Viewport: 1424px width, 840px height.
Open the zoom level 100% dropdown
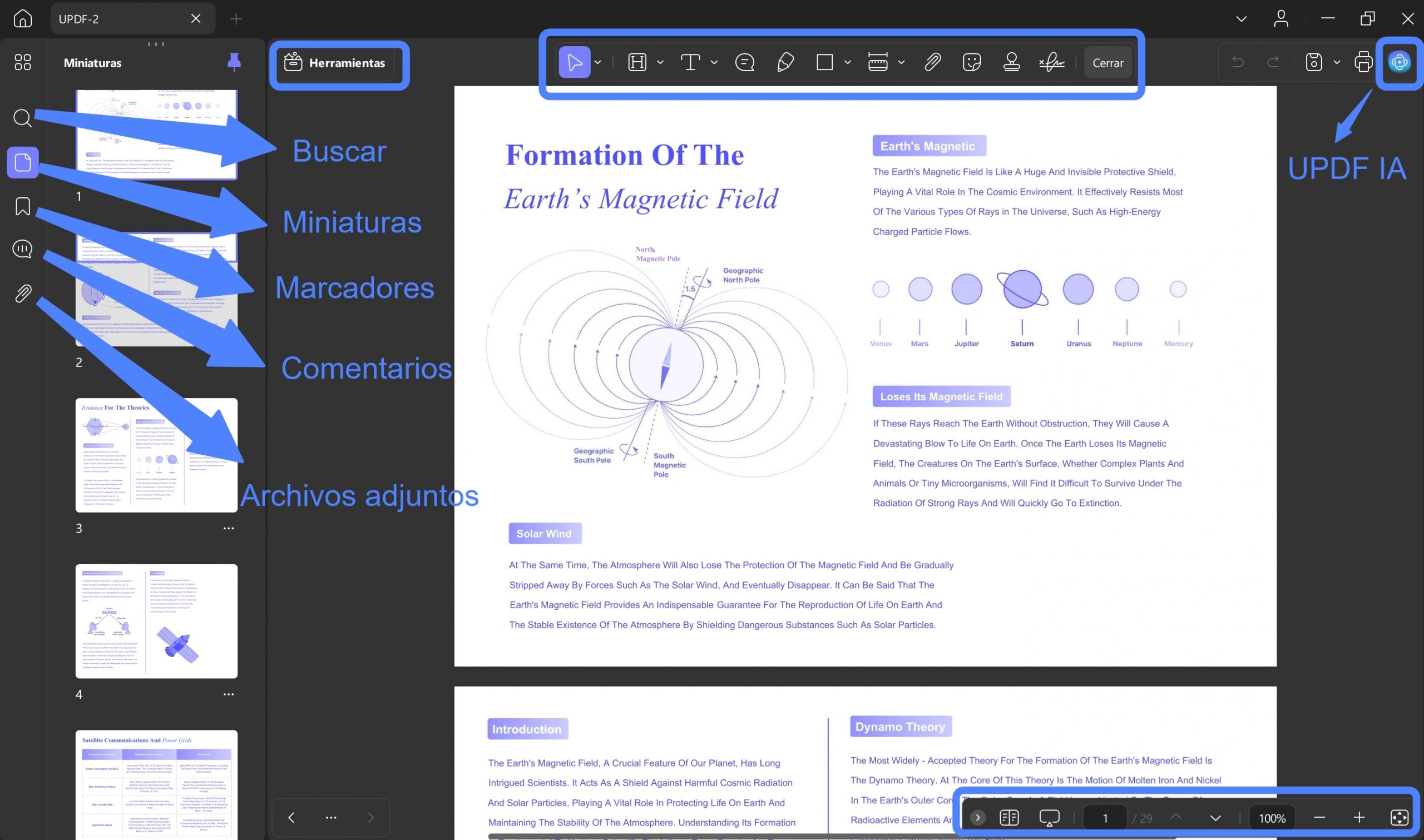tap(1272, 818)
